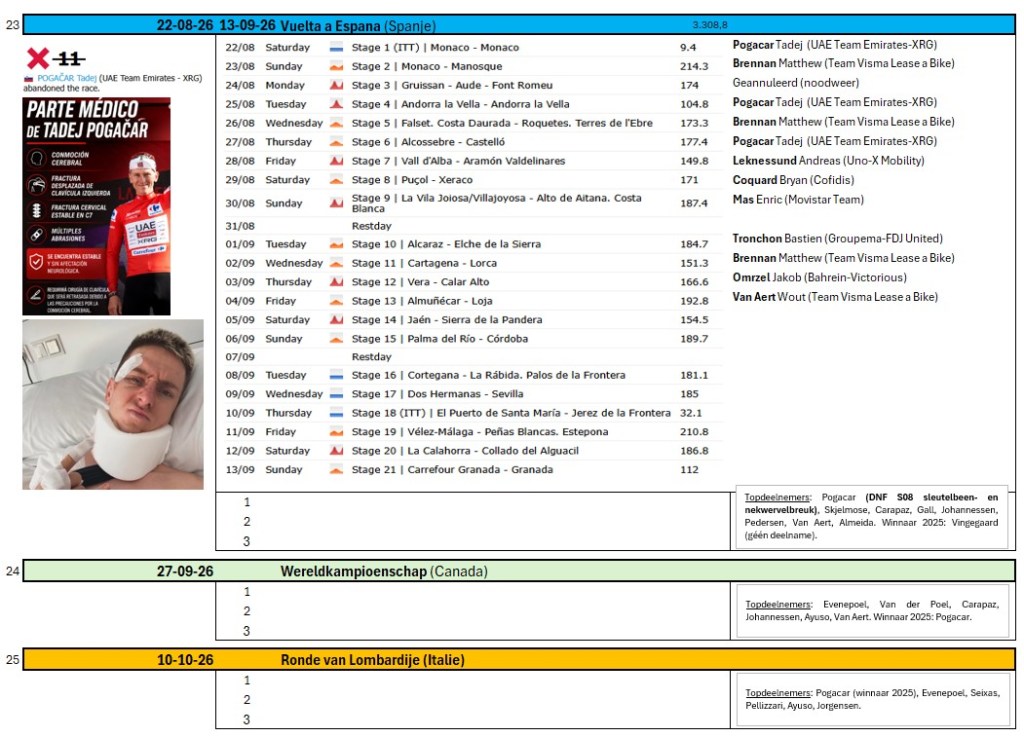Click the flat stage icon for Stage 18 ITT
Image resolution: width=1024 pixels, height=737 pixels.
coord(336,413)
